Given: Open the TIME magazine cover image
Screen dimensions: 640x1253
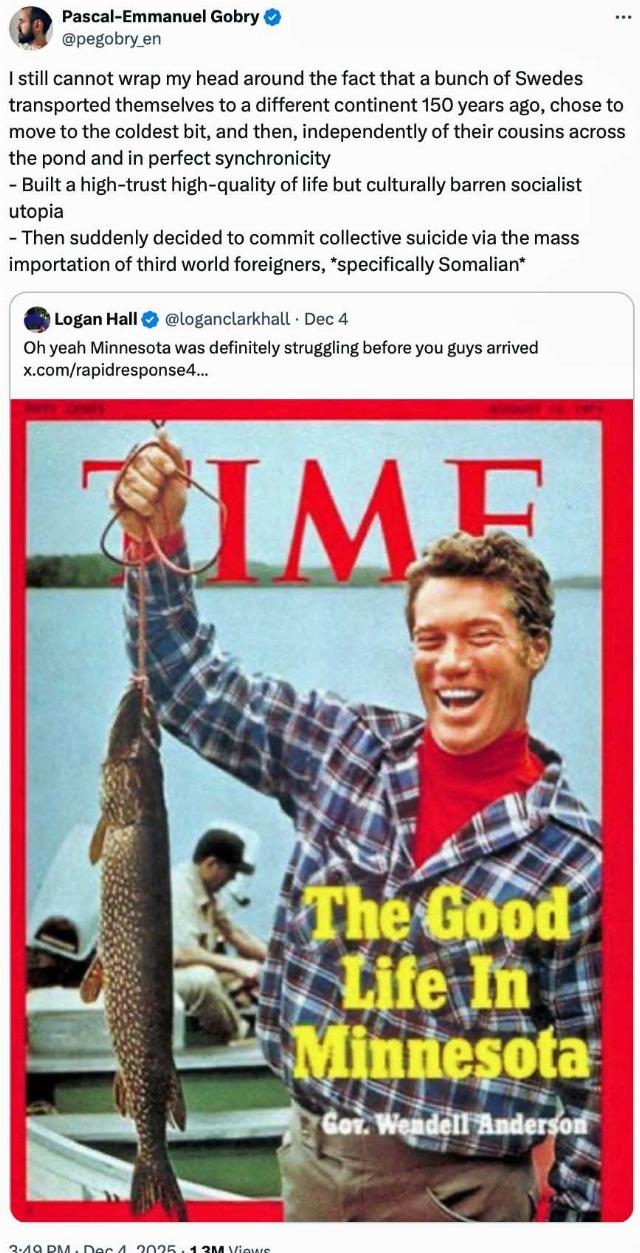Looking at the screenshot, I should 321,809.
